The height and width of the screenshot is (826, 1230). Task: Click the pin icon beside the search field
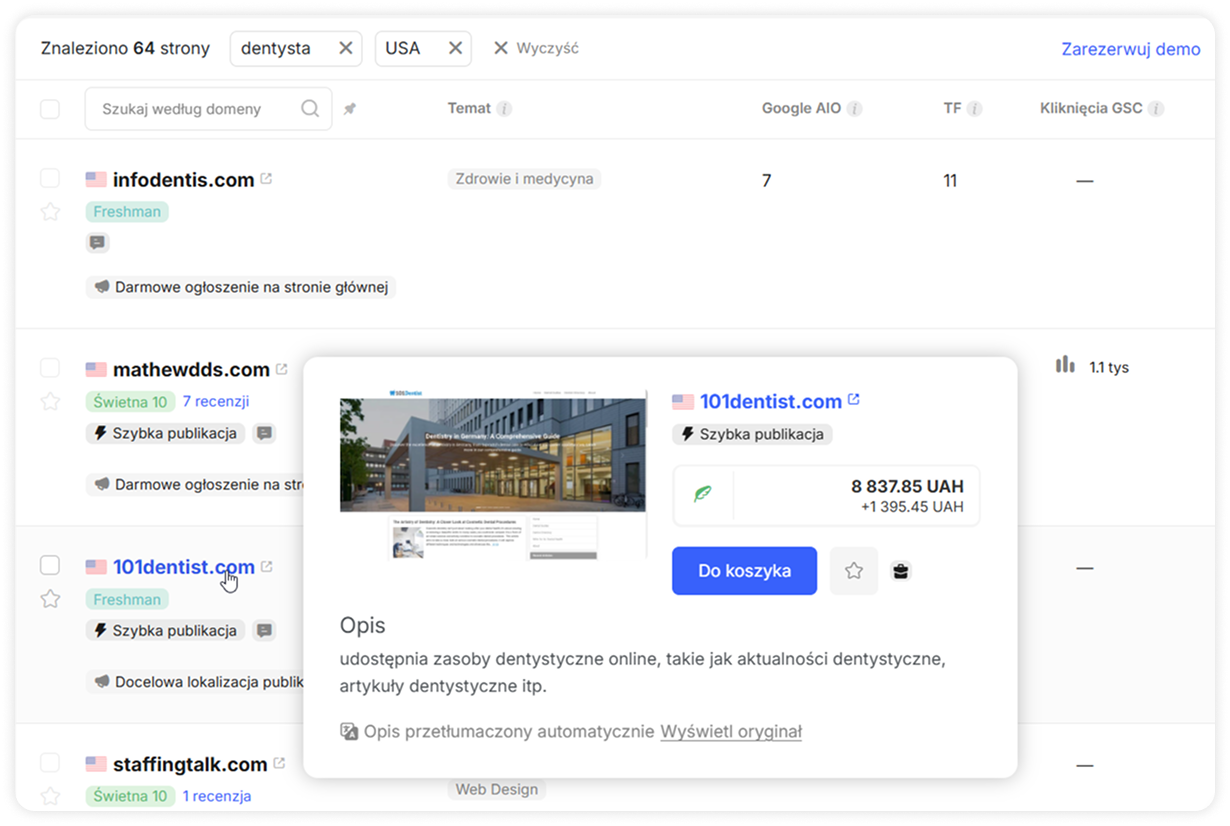pyautogui.click(x=349, y=109)
